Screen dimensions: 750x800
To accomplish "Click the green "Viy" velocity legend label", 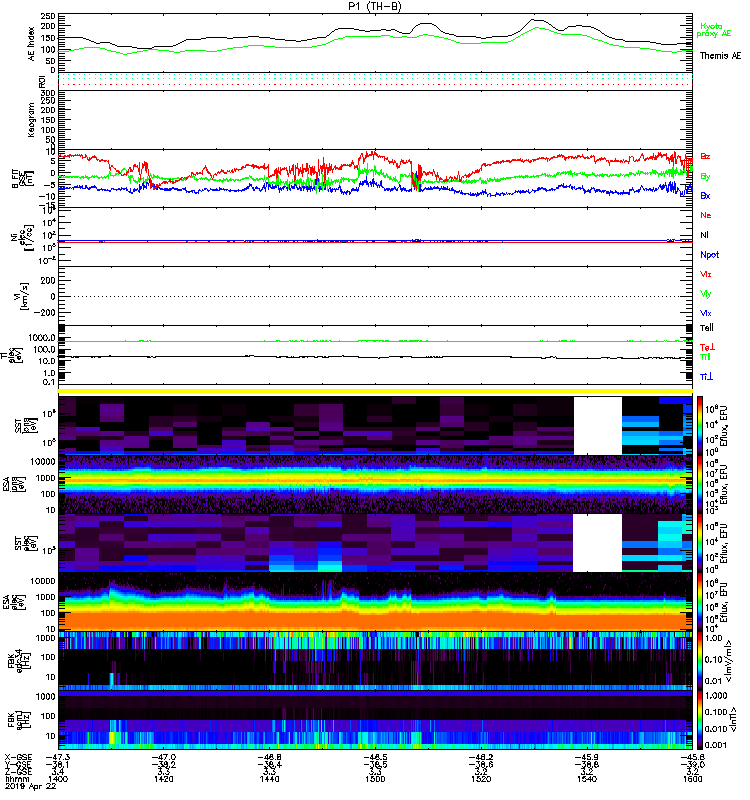I will point(705,294).
